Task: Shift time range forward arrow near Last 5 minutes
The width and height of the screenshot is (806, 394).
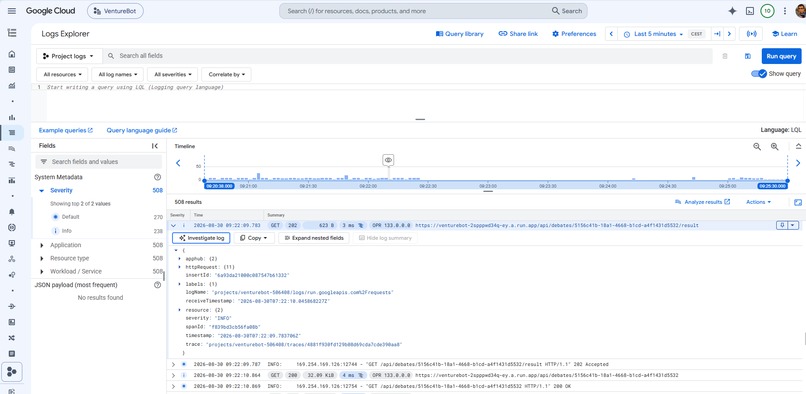Action: point(729,34)
